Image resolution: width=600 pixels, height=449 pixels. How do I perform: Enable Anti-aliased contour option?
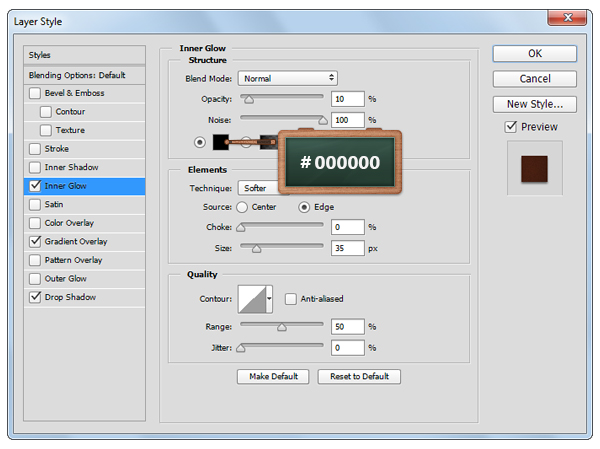[x=291, y=298]
